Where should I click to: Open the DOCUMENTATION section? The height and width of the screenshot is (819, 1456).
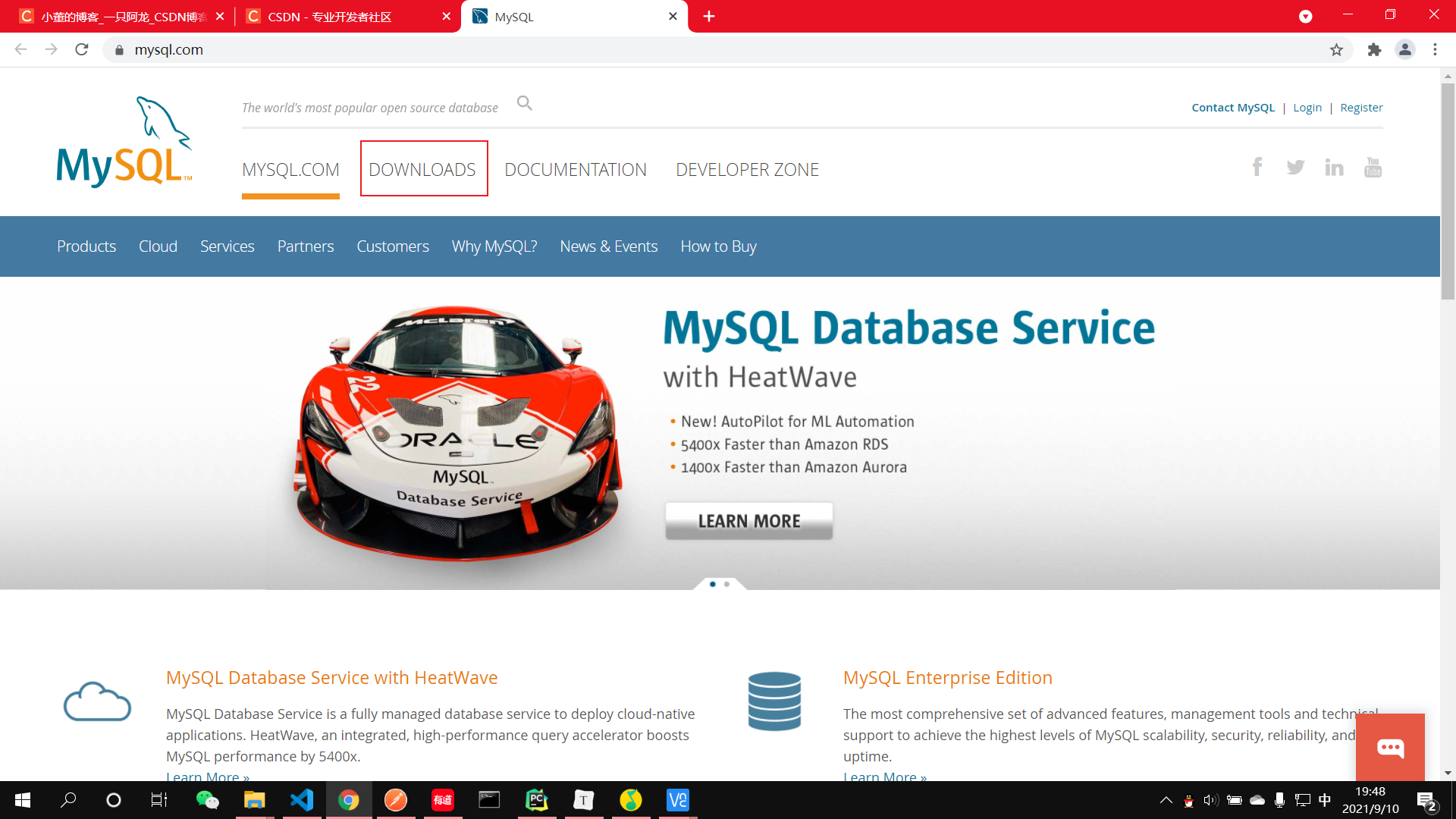[576, 170]
